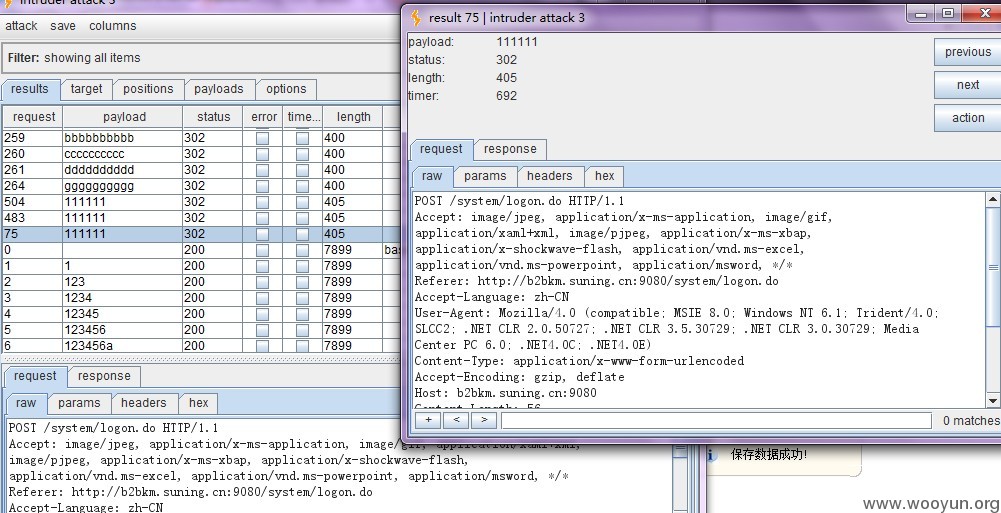Select headers tab in result 75 window
This screenshot has width=1001, height=513.
550,176
